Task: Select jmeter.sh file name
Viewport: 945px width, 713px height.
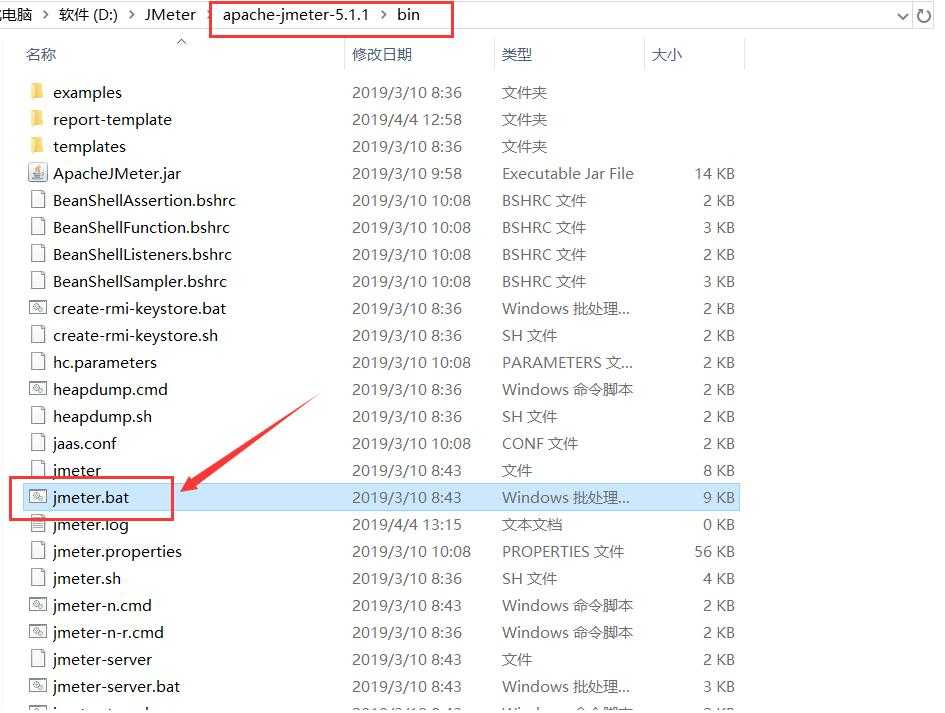Action: pos(87,579)
